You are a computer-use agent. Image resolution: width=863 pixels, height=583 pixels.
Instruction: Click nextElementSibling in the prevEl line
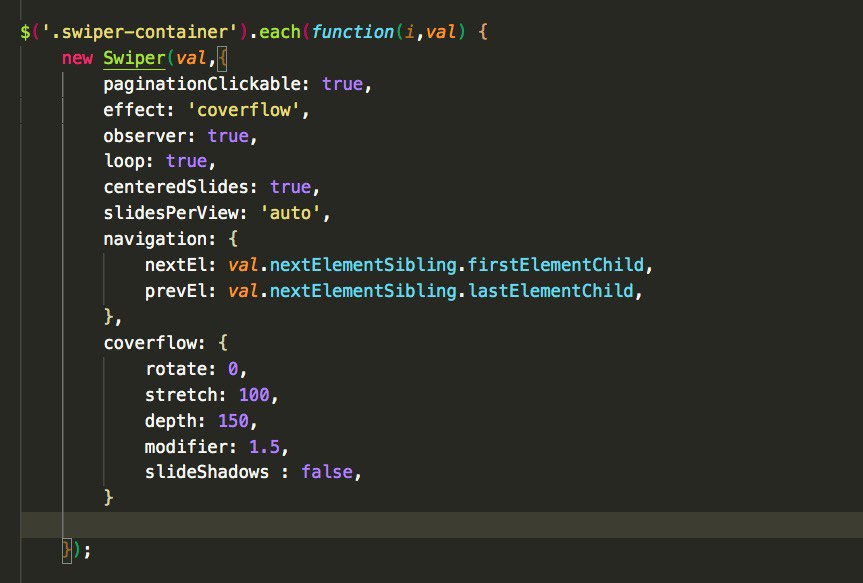pyautogui.click(x=363, y=291)
